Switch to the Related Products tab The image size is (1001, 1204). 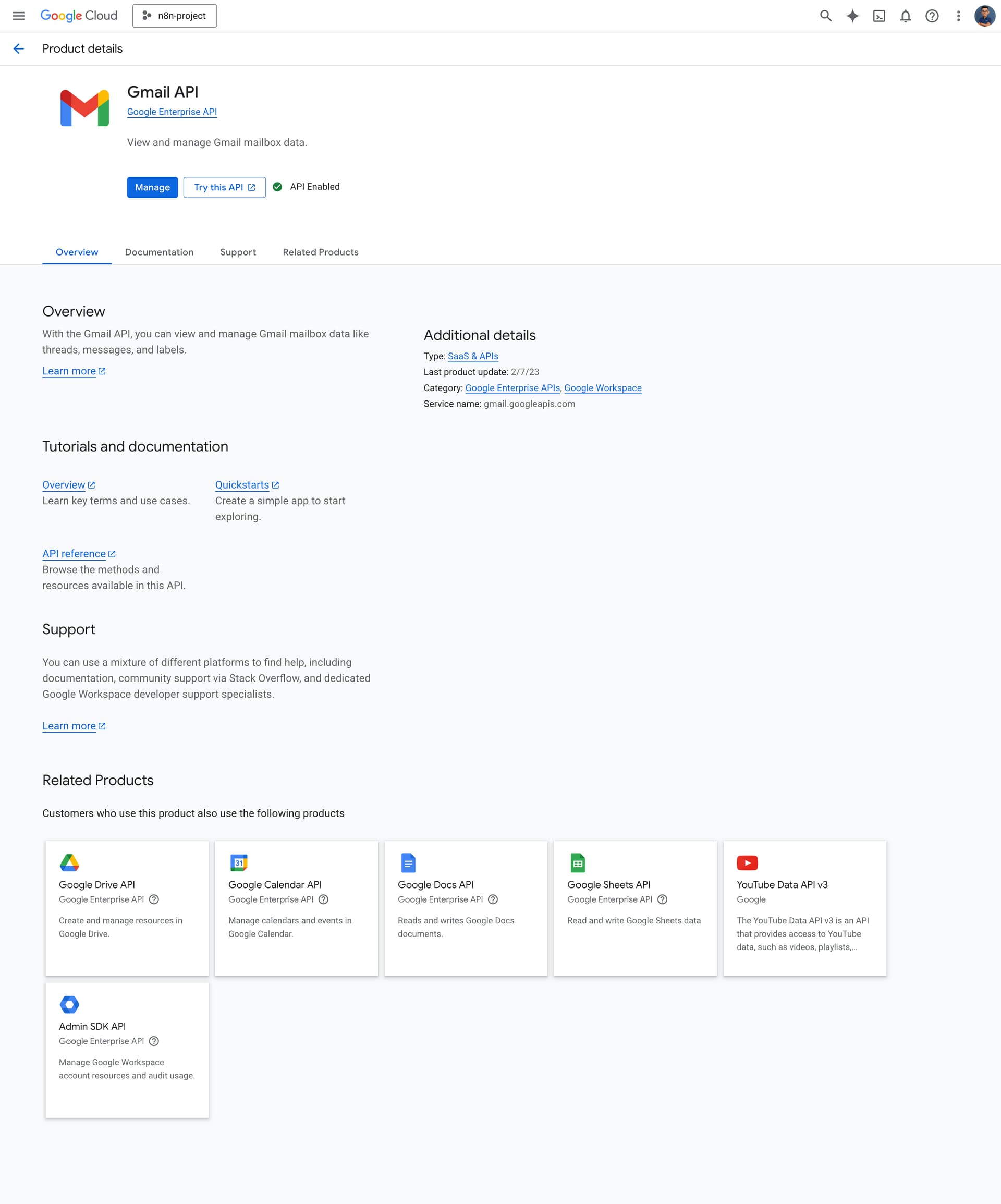[320, 252]
